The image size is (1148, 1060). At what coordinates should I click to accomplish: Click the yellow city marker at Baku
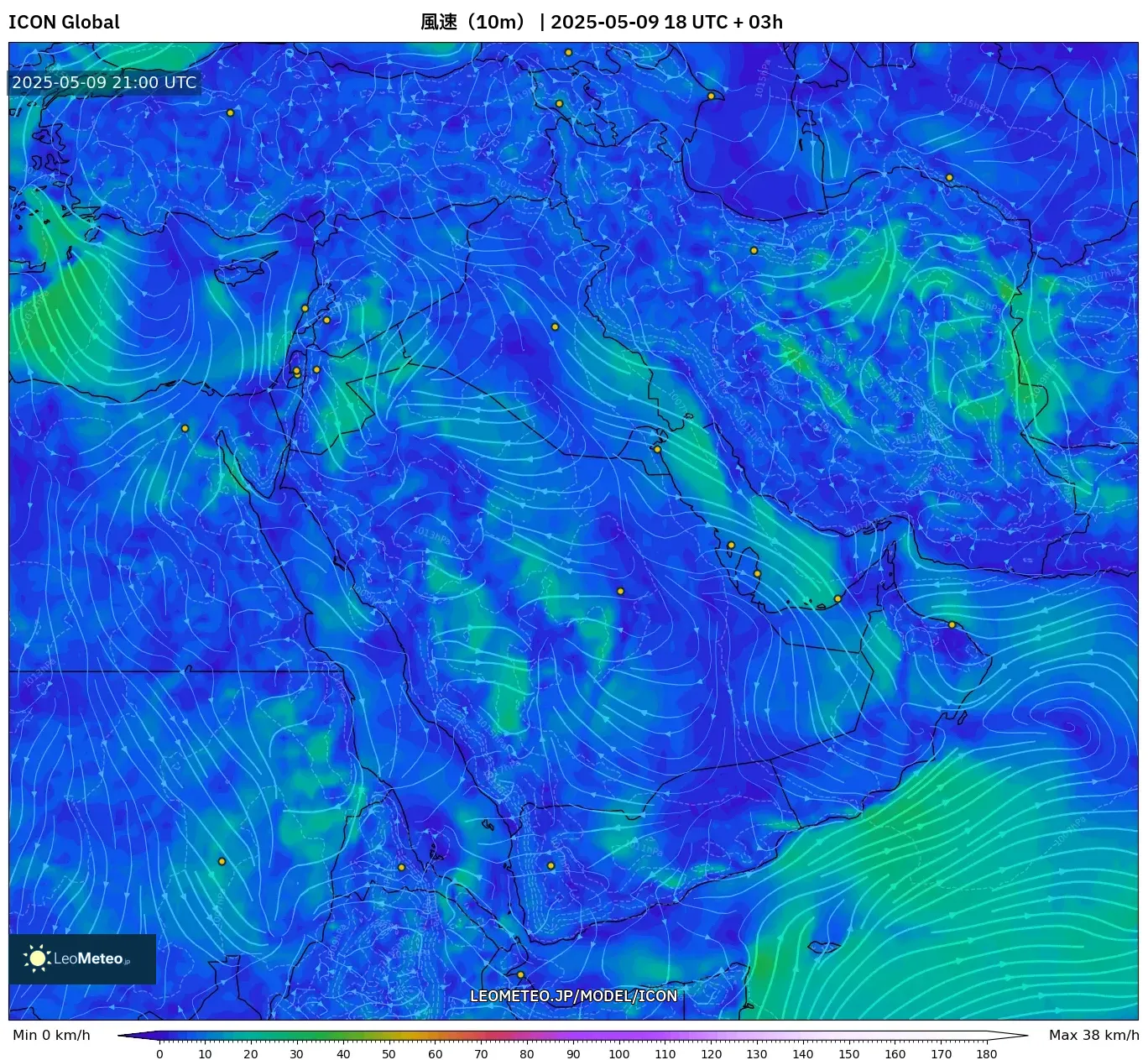[x=711, y=96]
